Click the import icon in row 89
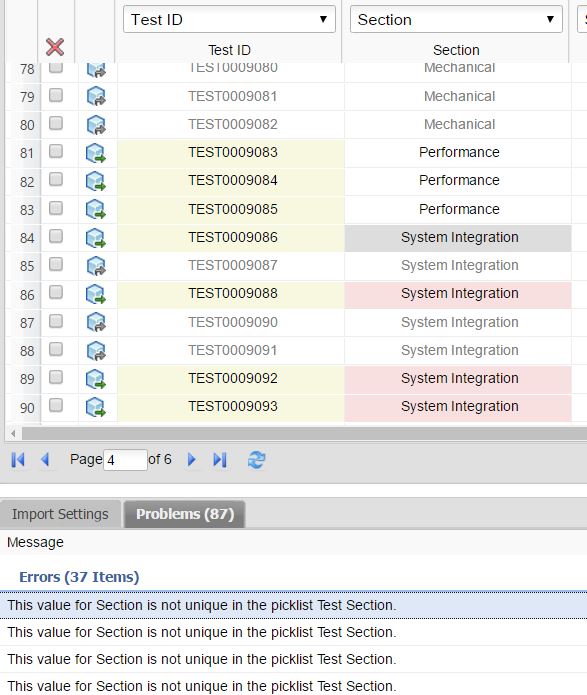Viewport: 587px width, 695px height. 96,379
